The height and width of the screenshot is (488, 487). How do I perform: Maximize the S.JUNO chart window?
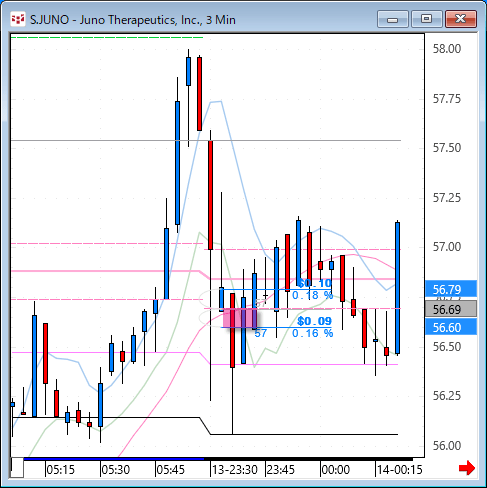coord(426,19)
